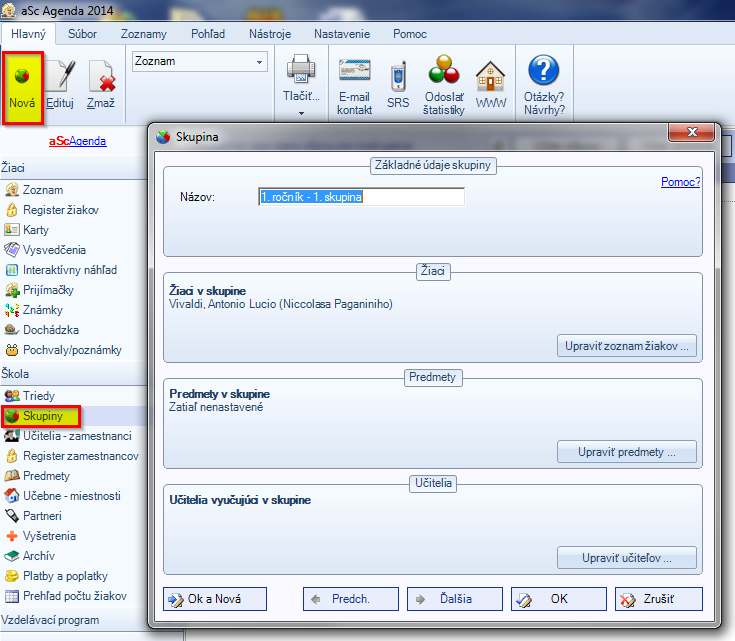Image resolution: width=735 pixels, height=641 pixels.
Task: Open Prehľad počtu žiakov in sidebar
Action: (66, 596)
